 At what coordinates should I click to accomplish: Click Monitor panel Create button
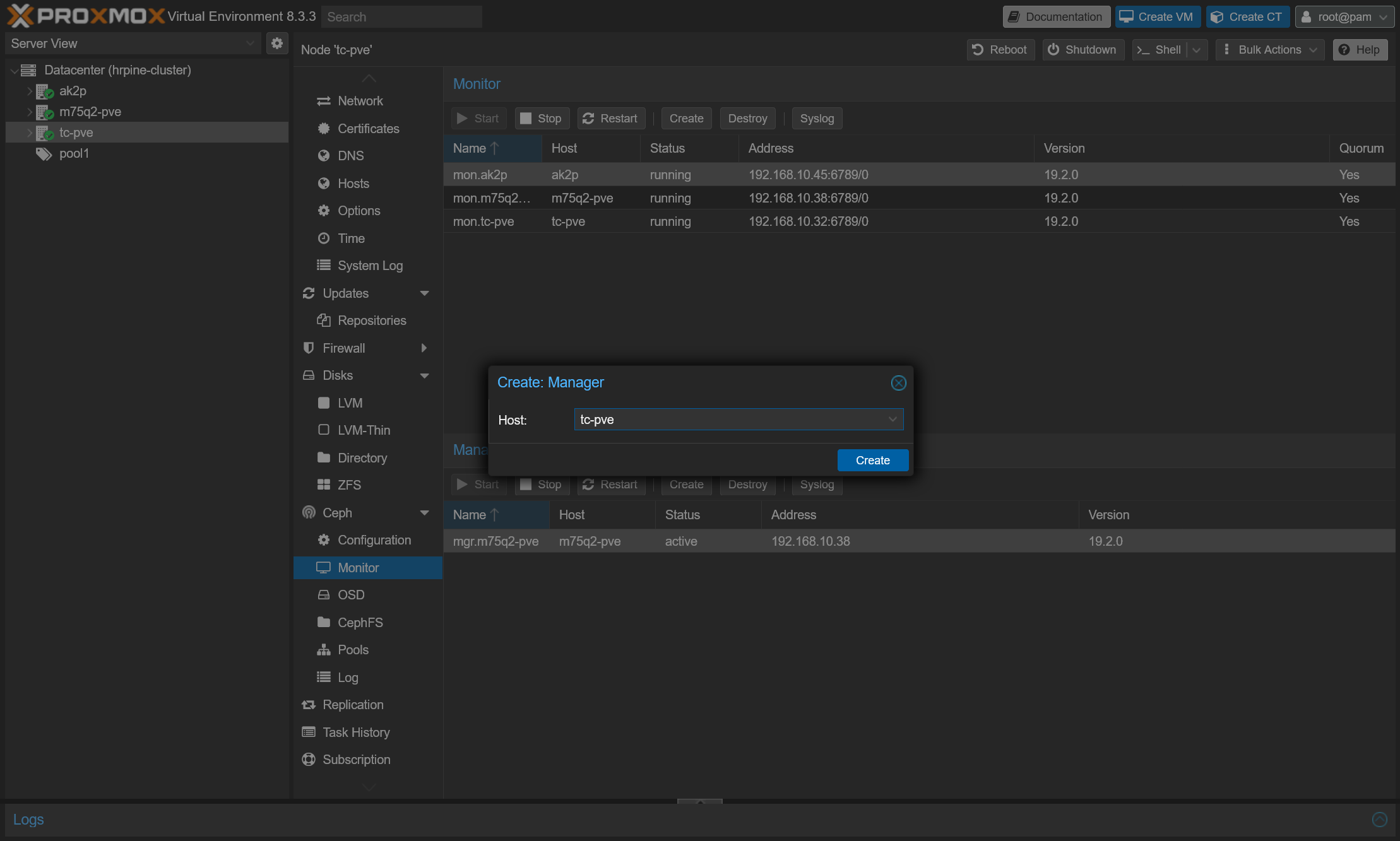click(x=686, y=119)
